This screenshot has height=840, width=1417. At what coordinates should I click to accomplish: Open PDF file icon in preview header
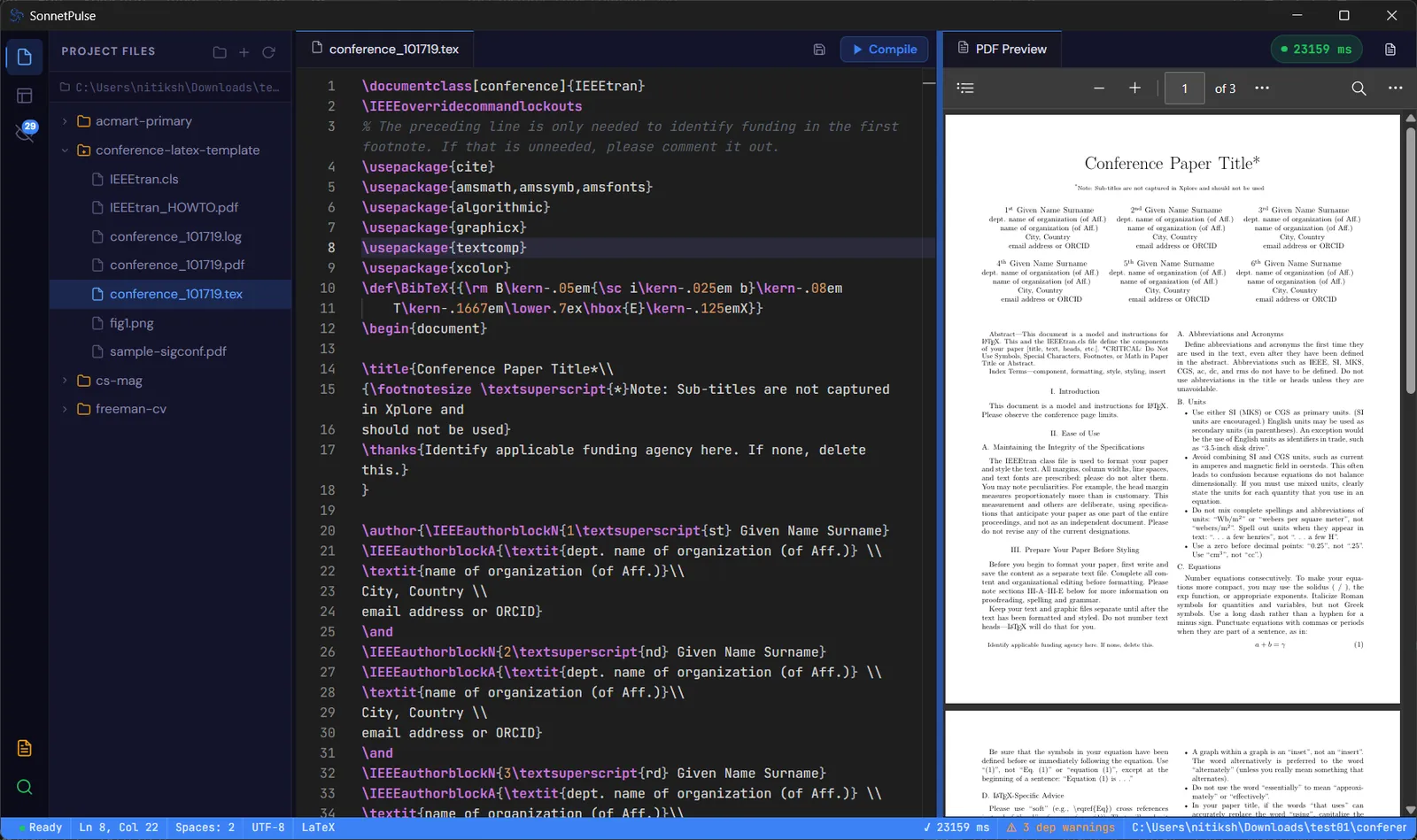click(x=1390, y=50)
